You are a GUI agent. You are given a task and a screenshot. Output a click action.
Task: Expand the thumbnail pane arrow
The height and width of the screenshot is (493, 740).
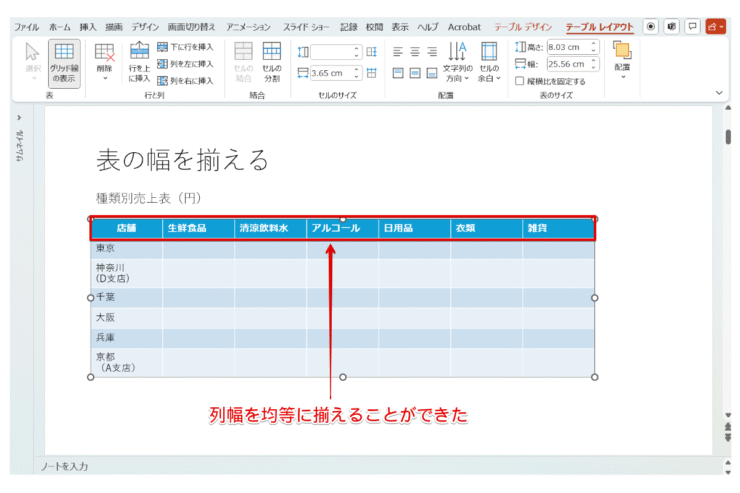[19, 117]
